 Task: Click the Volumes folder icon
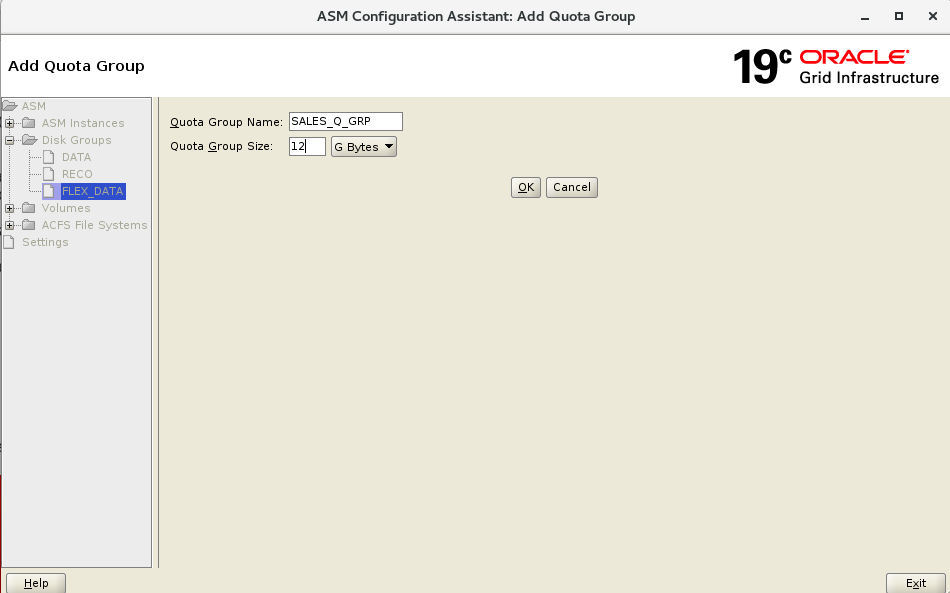[x=28, y=208]
